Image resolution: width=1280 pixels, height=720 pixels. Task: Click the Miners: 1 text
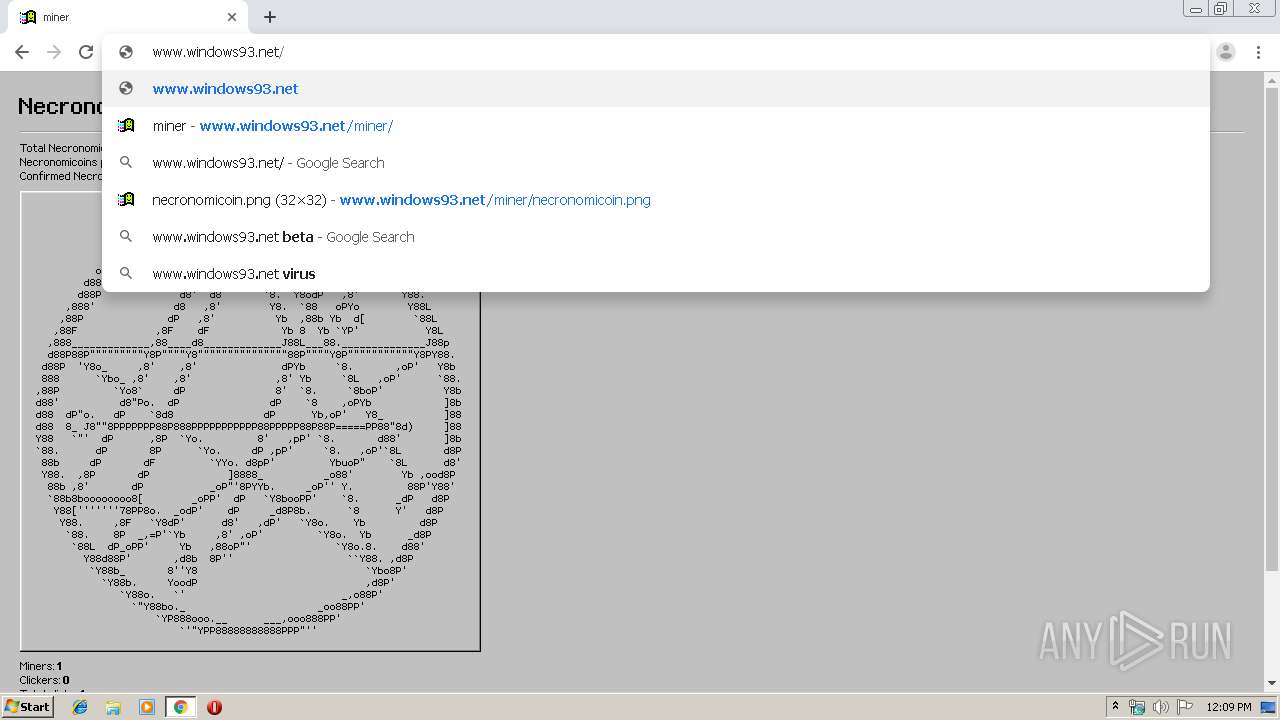(x=41, y=666)
